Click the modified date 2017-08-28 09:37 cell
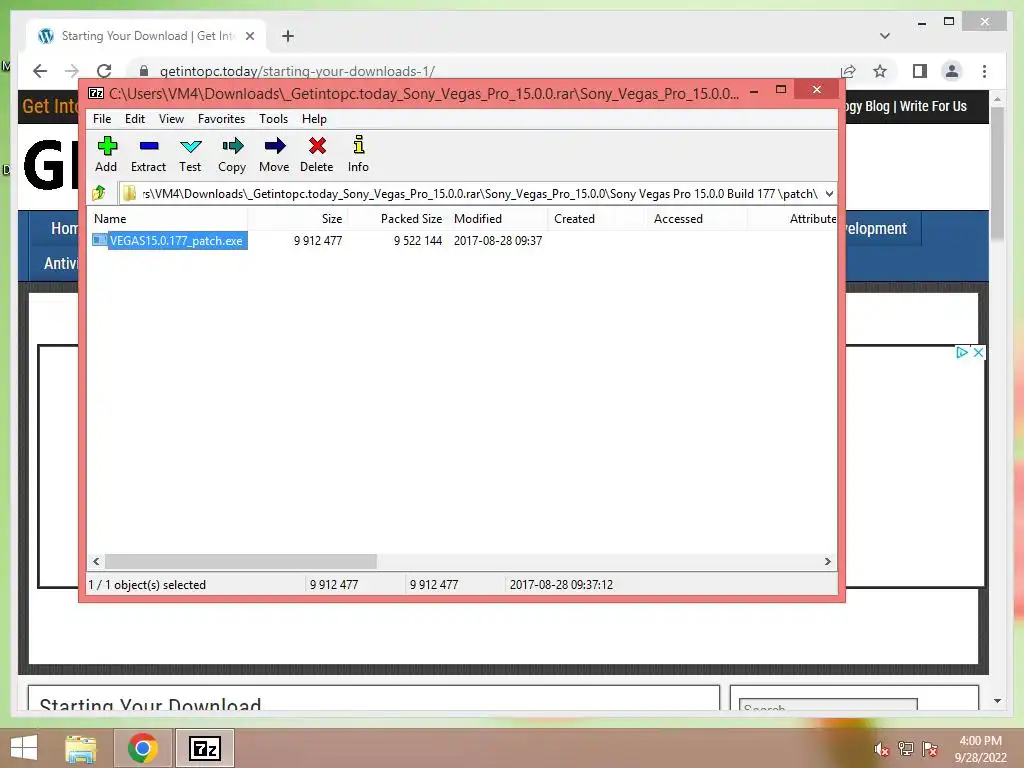The width and height of the screenshot is (1024, 768). (x=498, y=240)
